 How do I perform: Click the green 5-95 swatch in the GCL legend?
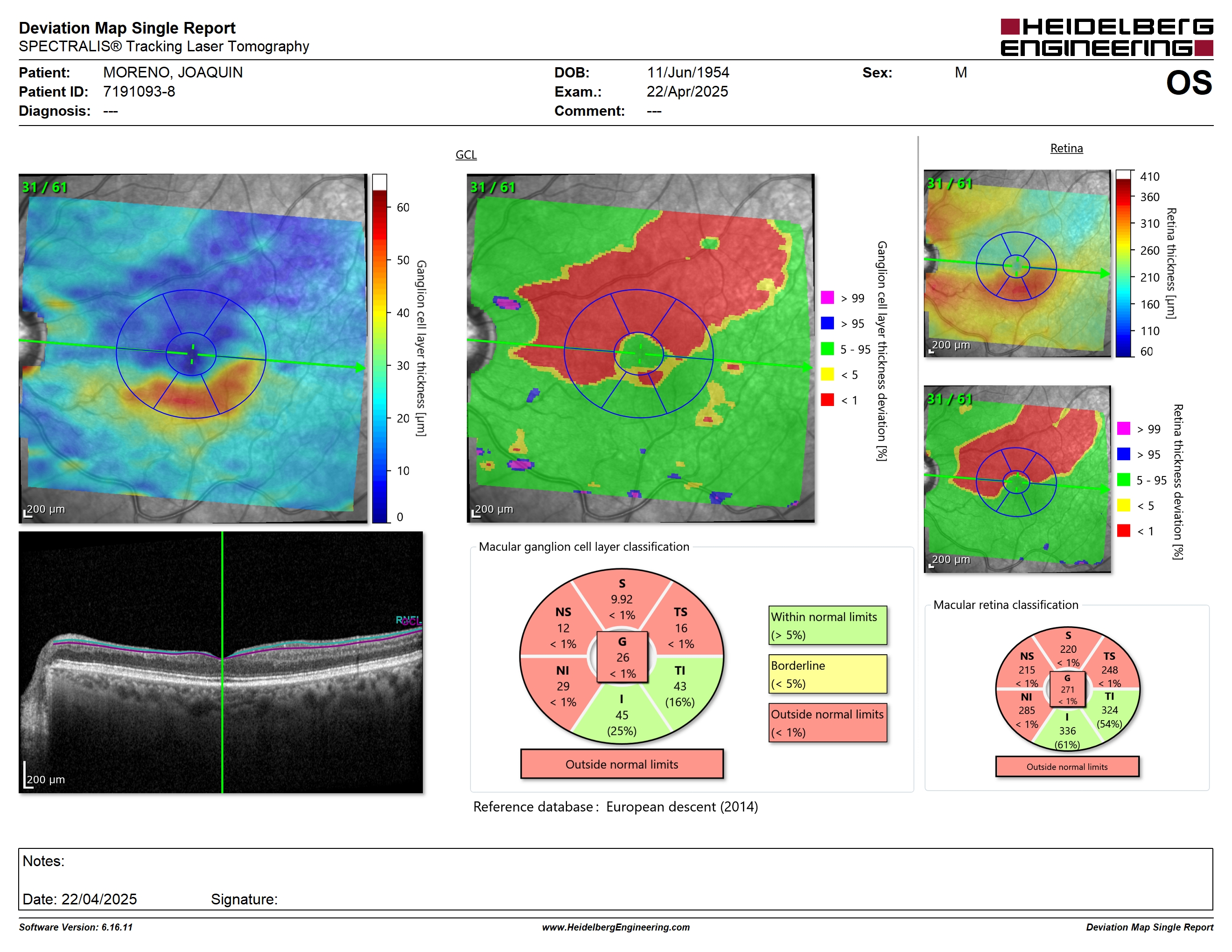point(827,349)
